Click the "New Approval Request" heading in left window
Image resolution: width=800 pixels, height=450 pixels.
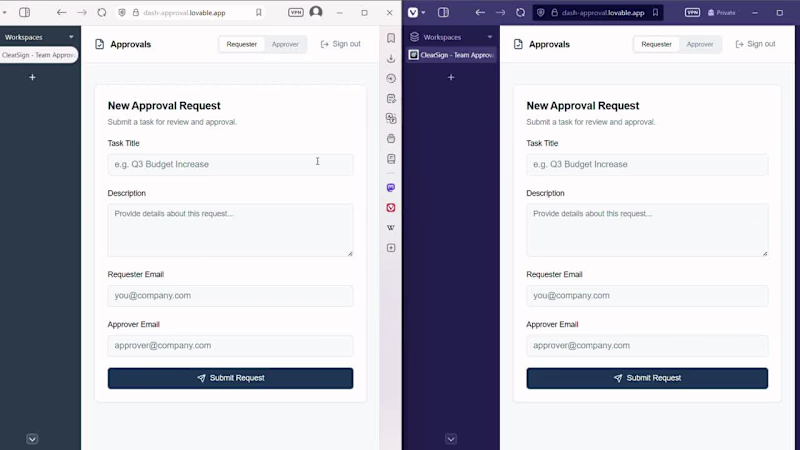(x=164, y=106)
